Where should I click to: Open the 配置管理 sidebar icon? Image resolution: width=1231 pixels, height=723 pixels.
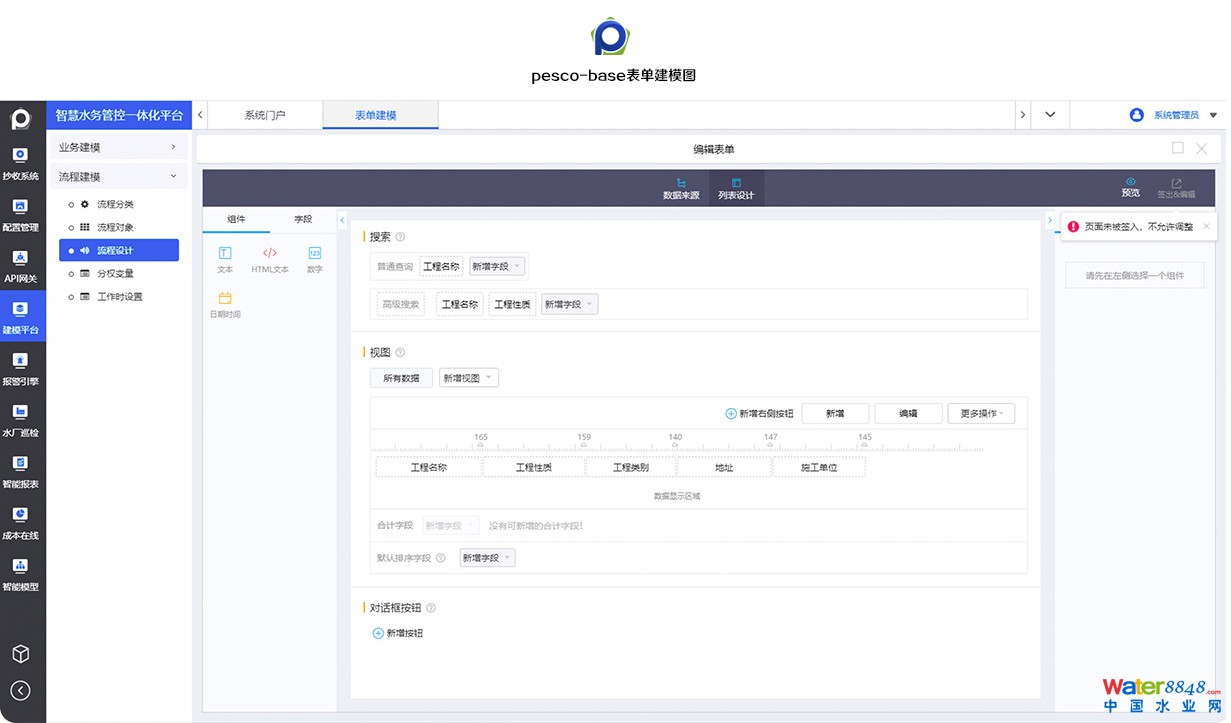[20, 215]
